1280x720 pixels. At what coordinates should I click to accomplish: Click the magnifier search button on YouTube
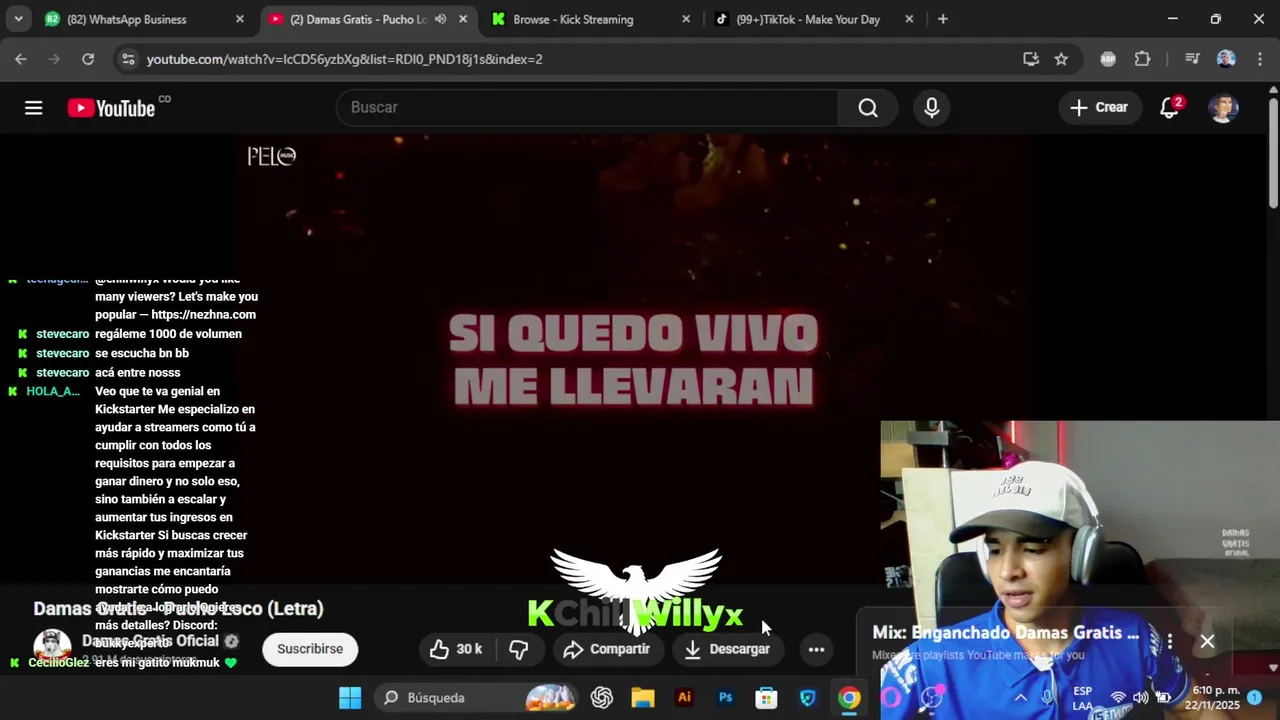pyautogui.click(x=868, y=108)
